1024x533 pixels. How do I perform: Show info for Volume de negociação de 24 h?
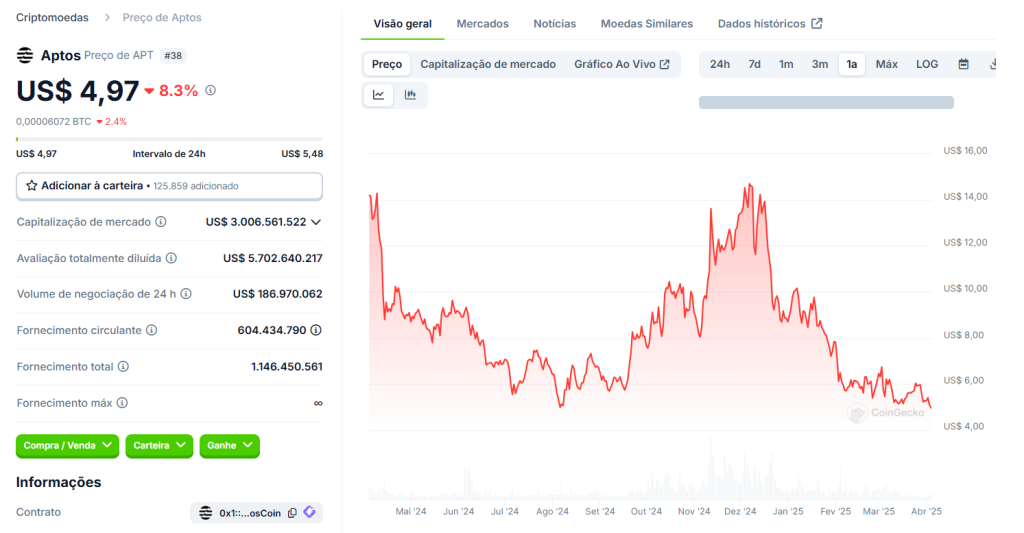[186, 294]
